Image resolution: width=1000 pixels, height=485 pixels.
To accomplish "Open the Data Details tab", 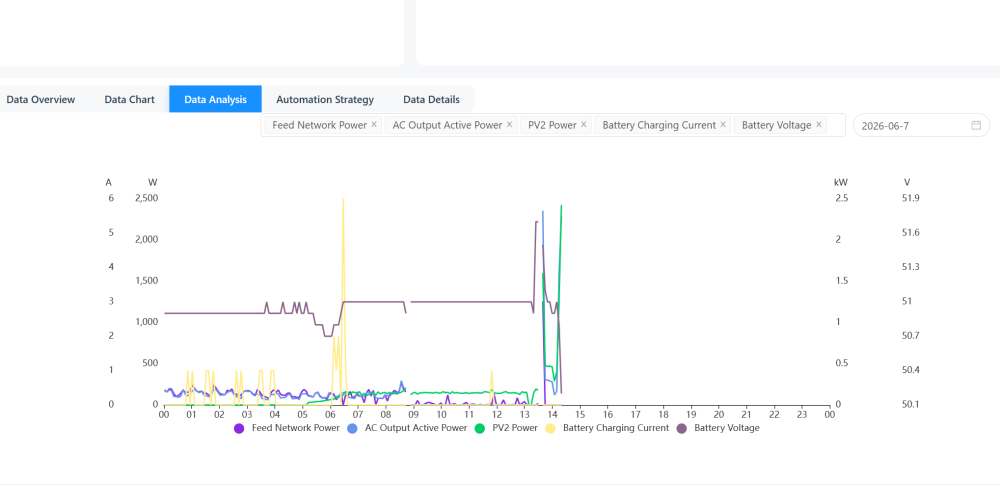I will click(x=431, y=100).
